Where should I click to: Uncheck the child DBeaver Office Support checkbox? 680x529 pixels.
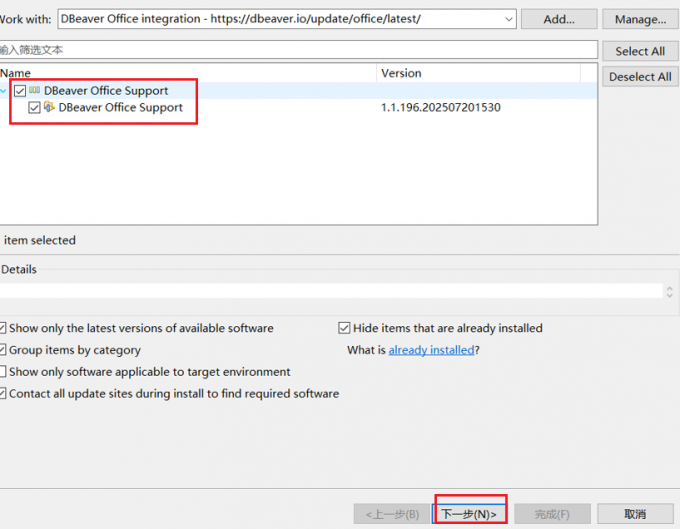click(x=34, y=107)
